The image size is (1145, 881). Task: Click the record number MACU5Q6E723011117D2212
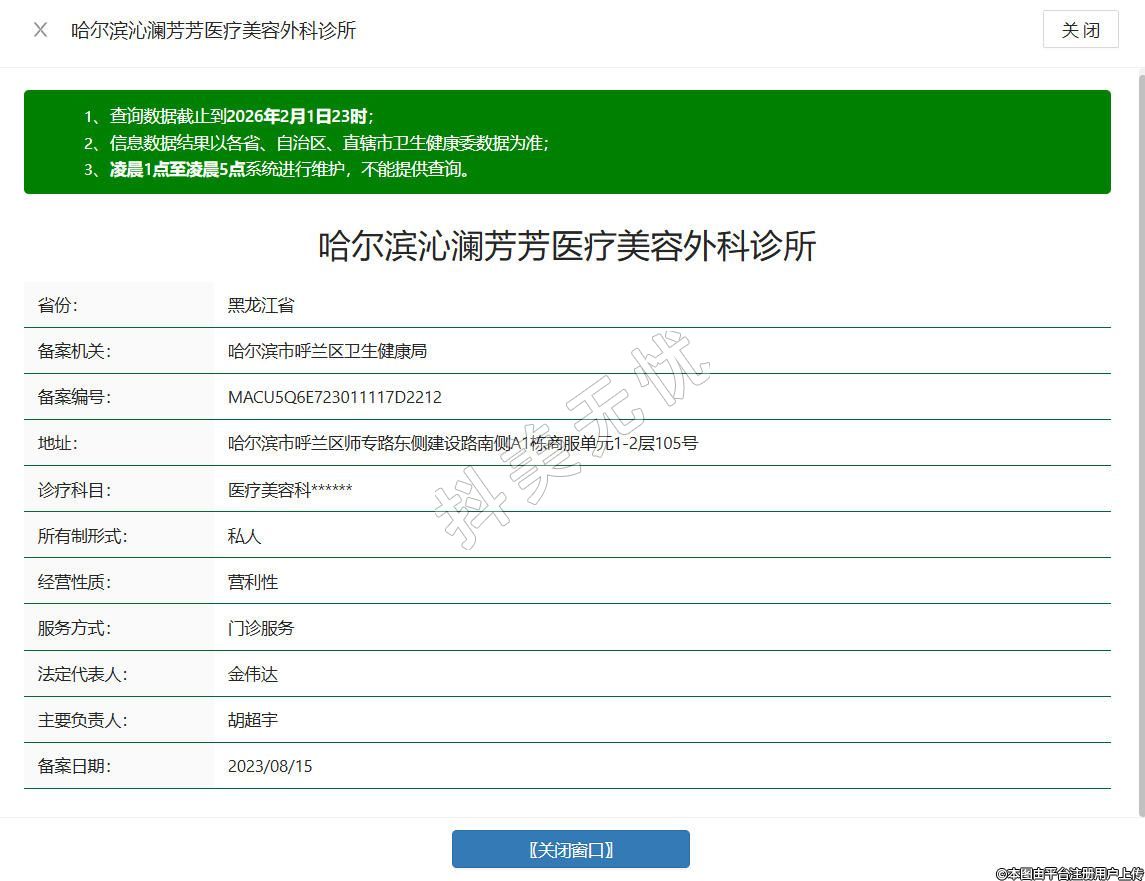point(334,398)
